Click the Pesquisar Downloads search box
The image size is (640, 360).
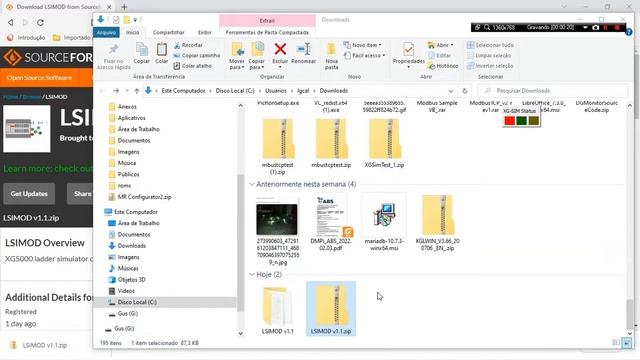click(553, 91)
